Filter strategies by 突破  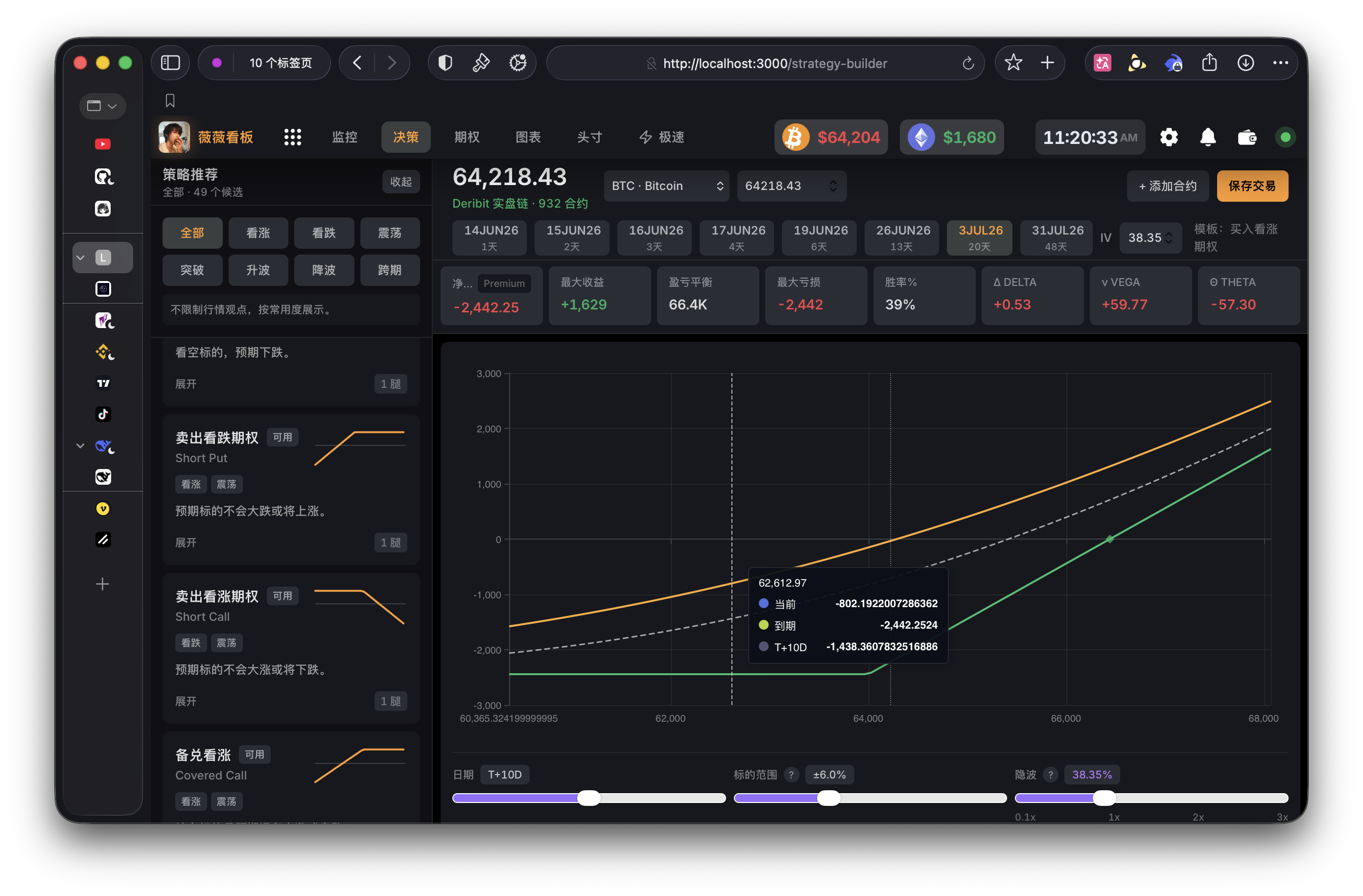click(x=192, y=270)
